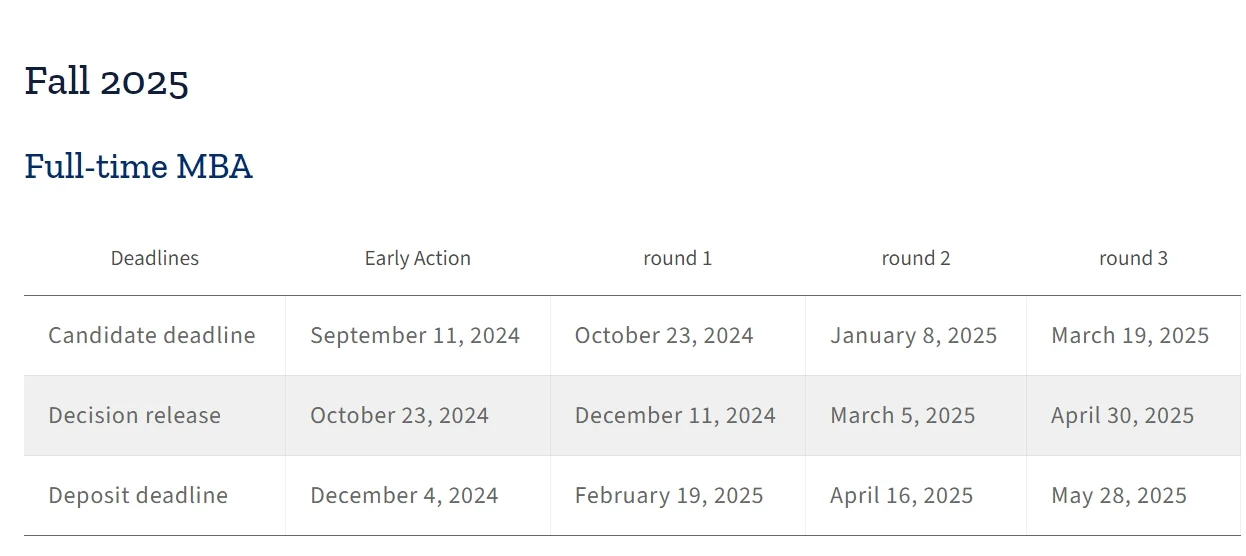The width and height of the screenshot is (1246, 556).
Task: Click the March 5, 2025 cell
Action: click(902, 415)
